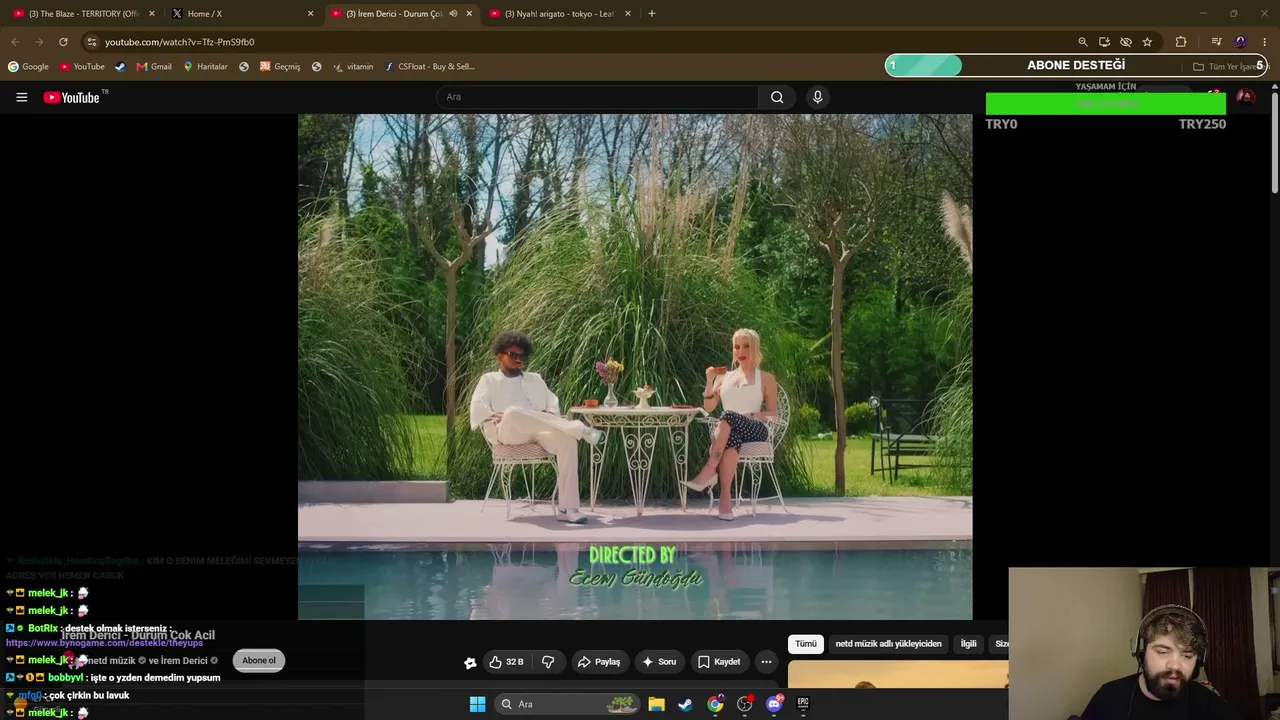The image size is (1280, 720).
Task: Close The Blaze - TERRITORY tab
Action: 152,14
